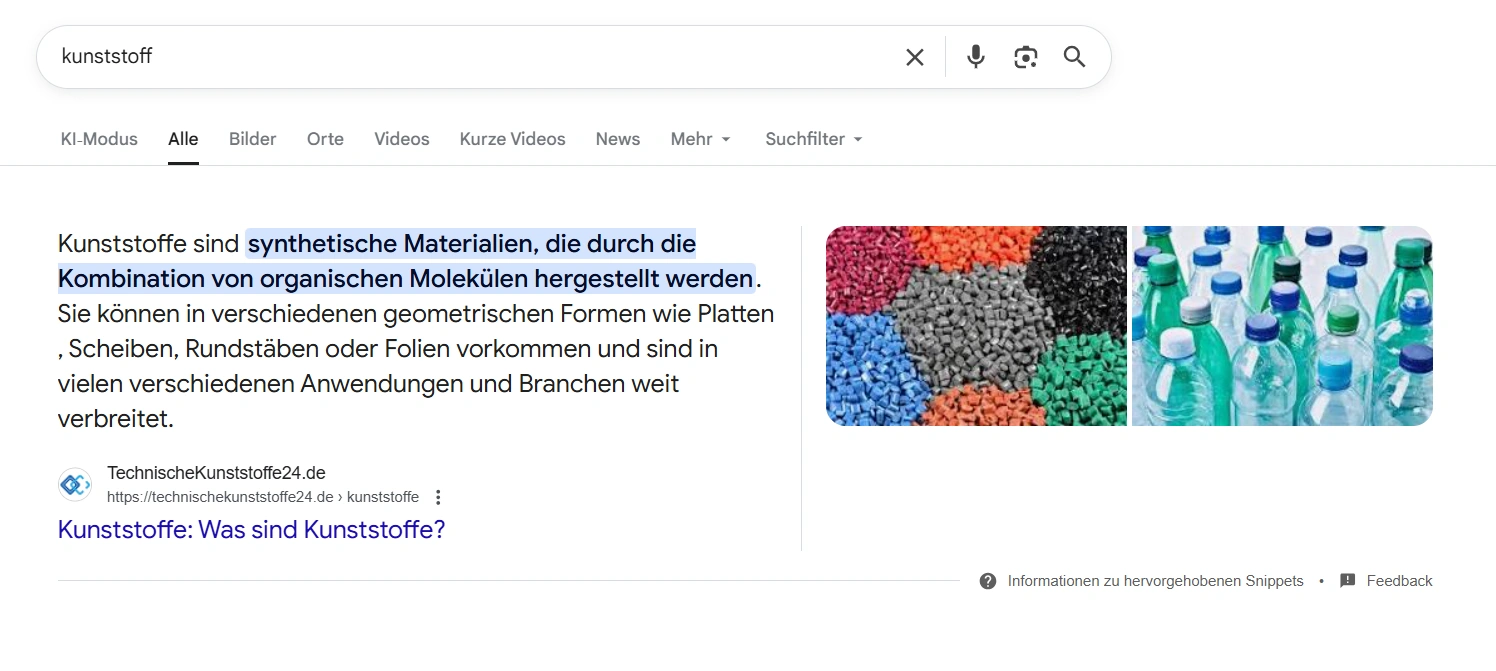The height and width of the screenshot is (671, 1496).
Task: Open Google Lens image search
Action: point(1025,57)
